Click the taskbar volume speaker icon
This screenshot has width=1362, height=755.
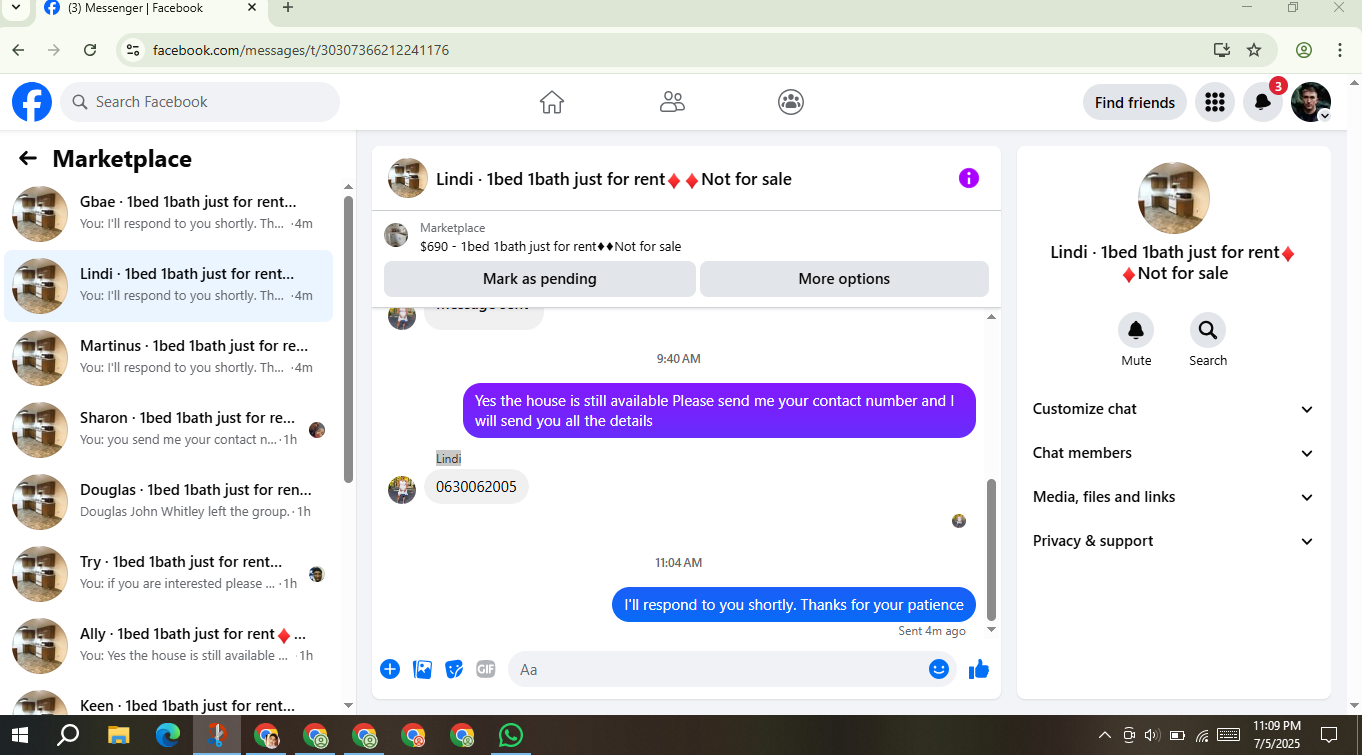(1151, 736)
